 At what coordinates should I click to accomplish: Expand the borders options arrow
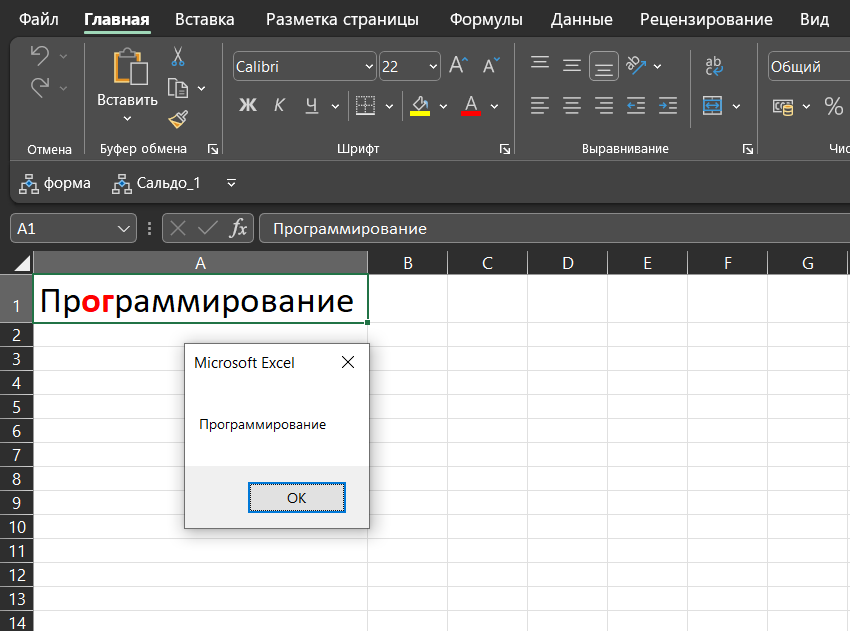pyautogui.click(x=389, y=106)
